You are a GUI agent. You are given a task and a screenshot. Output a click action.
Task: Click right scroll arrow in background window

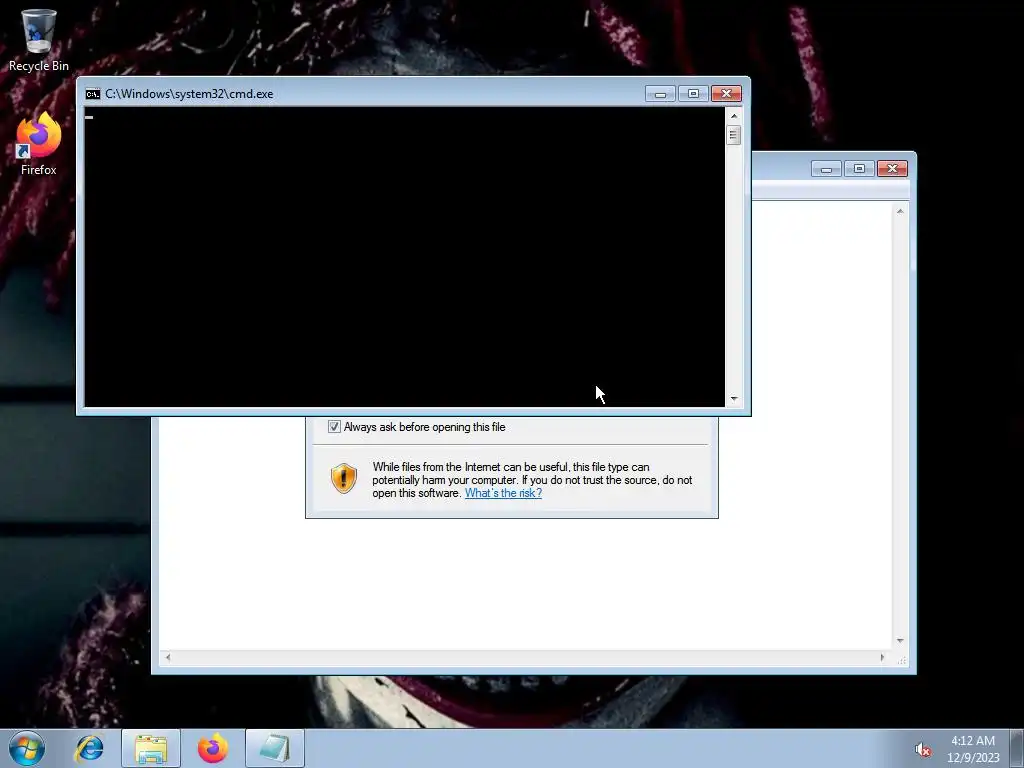(x=882, y=657)
